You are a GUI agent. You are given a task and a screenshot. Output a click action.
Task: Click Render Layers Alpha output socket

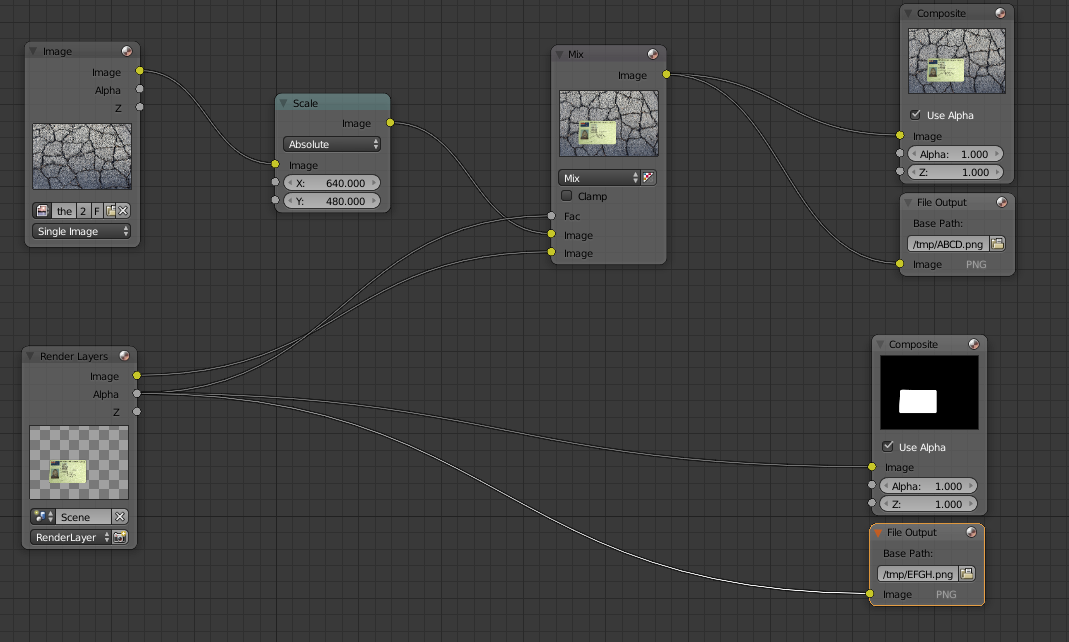click(137, 393)
